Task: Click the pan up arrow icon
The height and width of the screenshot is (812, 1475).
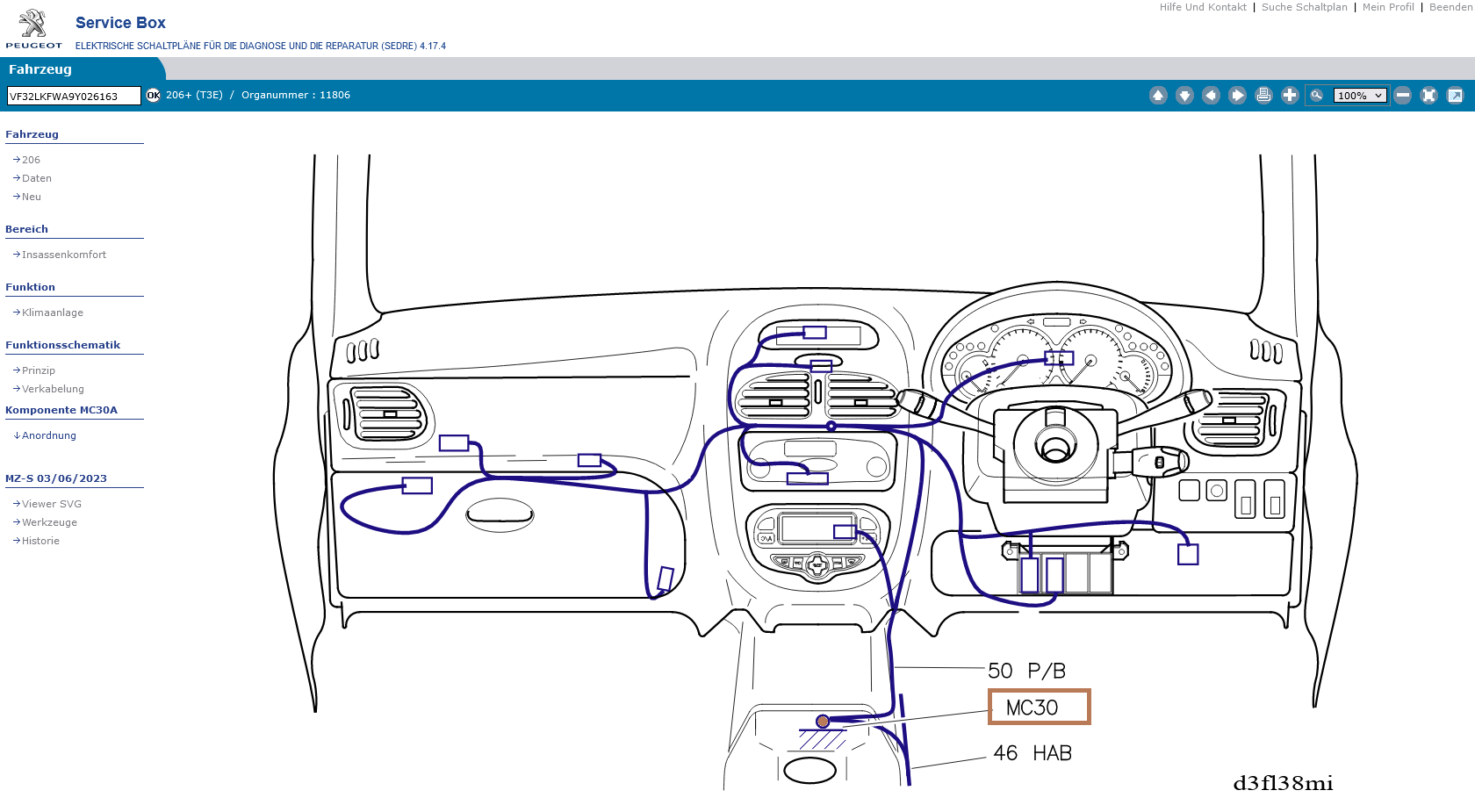Action: pos(1158,96)
